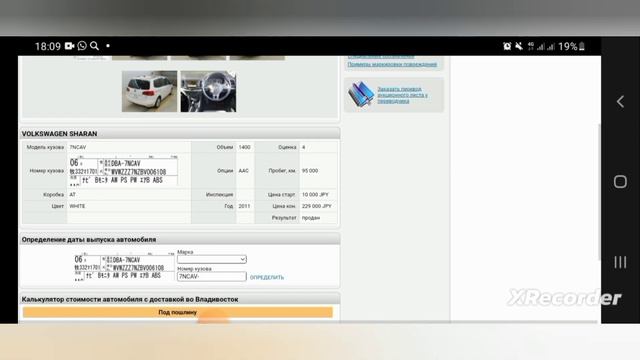Viewport: 640px width, 360px height.
Task: Click the AAC options value
Action: tap(243, 171)
